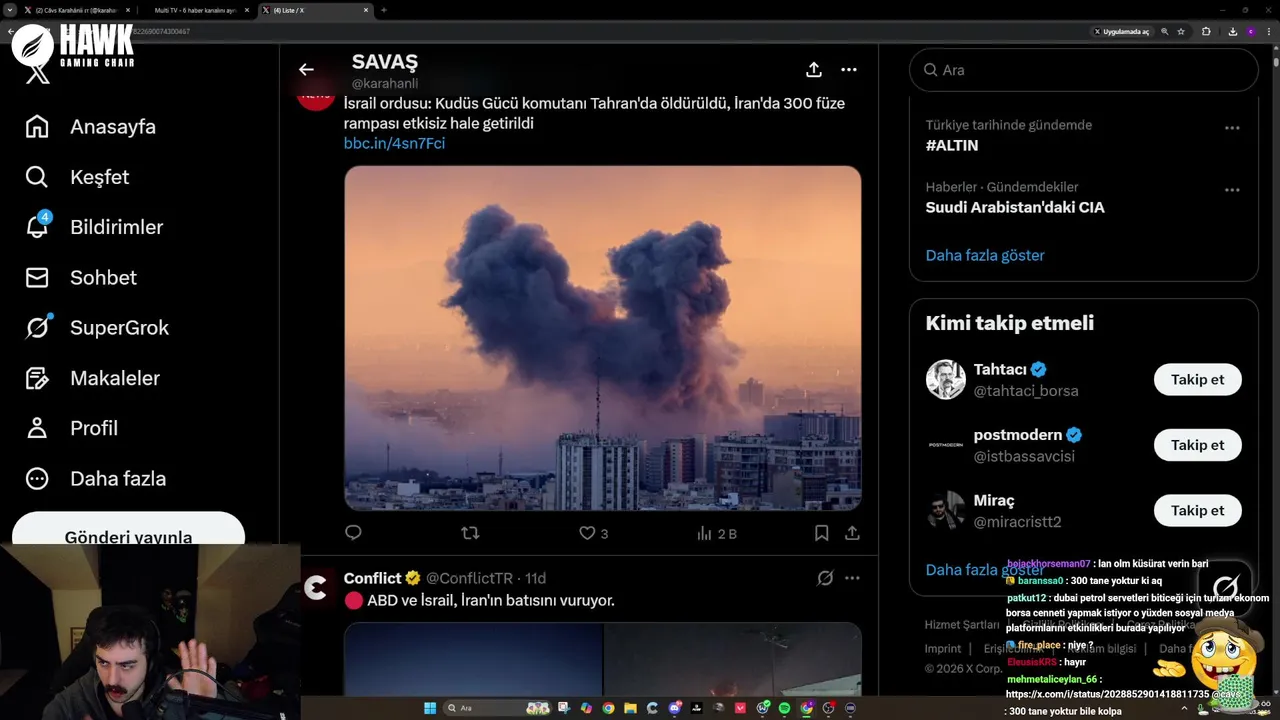Repost the İsrail ordusu post

tap(470, 533)
